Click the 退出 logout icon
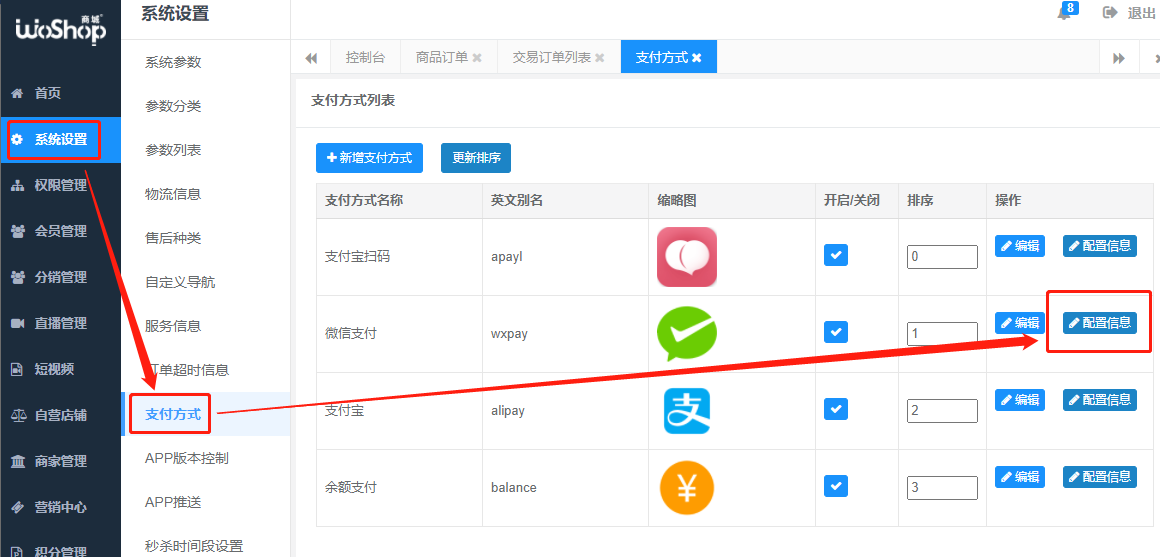The width and height of the screenshot is (1160, 557). pos(1110,13)
